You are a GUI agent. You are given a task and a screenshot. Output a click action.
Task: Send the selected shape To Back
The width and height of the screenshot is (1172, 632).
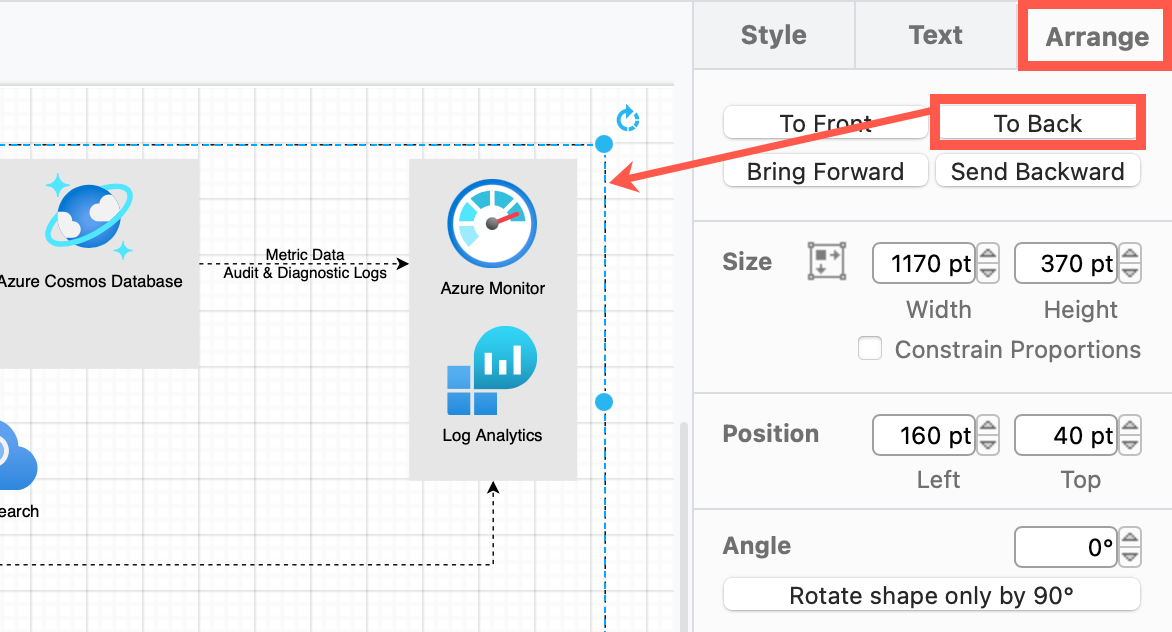pos(1038,122)
